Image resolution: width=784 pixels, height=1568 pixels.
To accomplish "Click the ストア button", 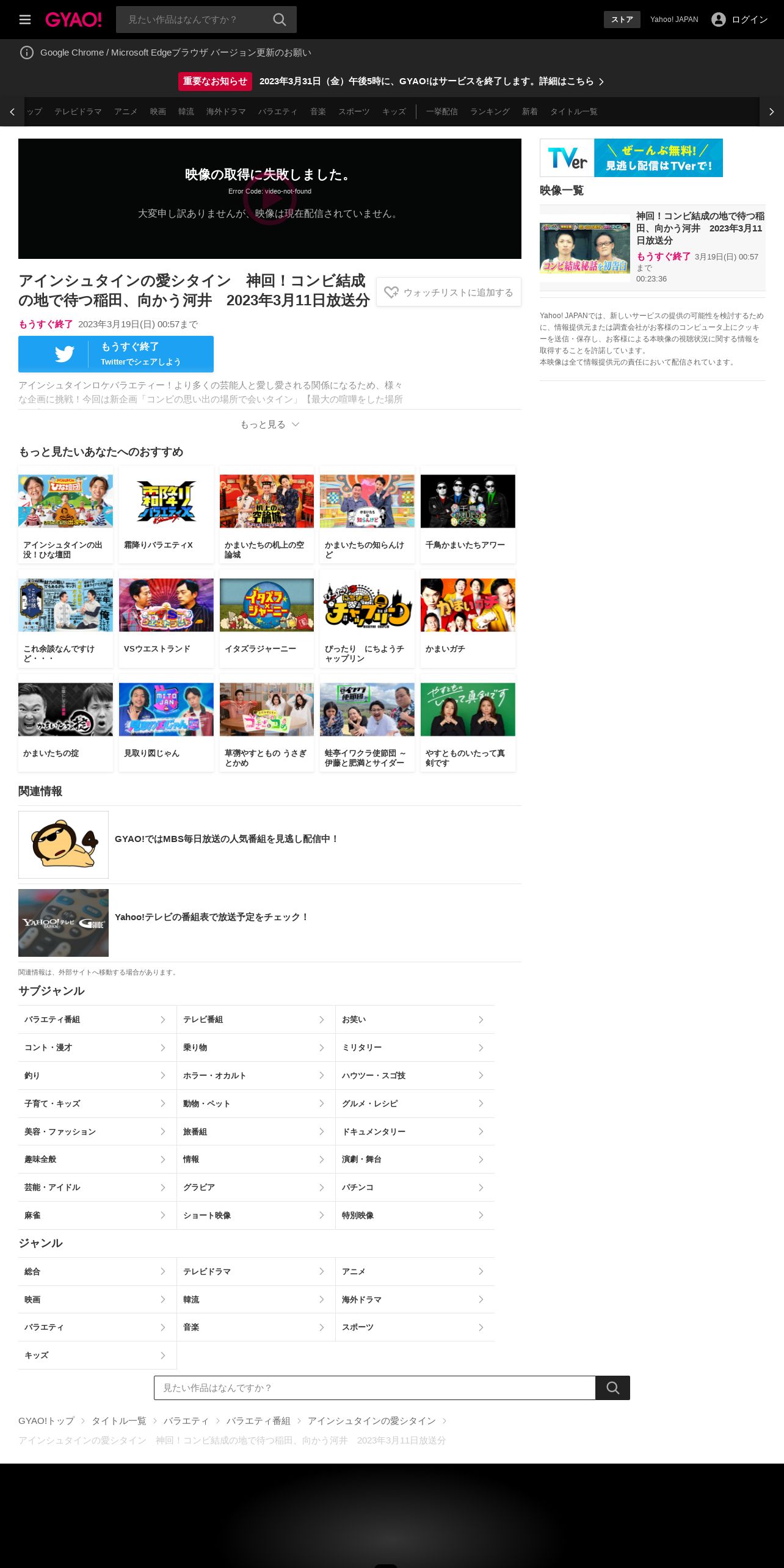I will [x=622, y=20].
